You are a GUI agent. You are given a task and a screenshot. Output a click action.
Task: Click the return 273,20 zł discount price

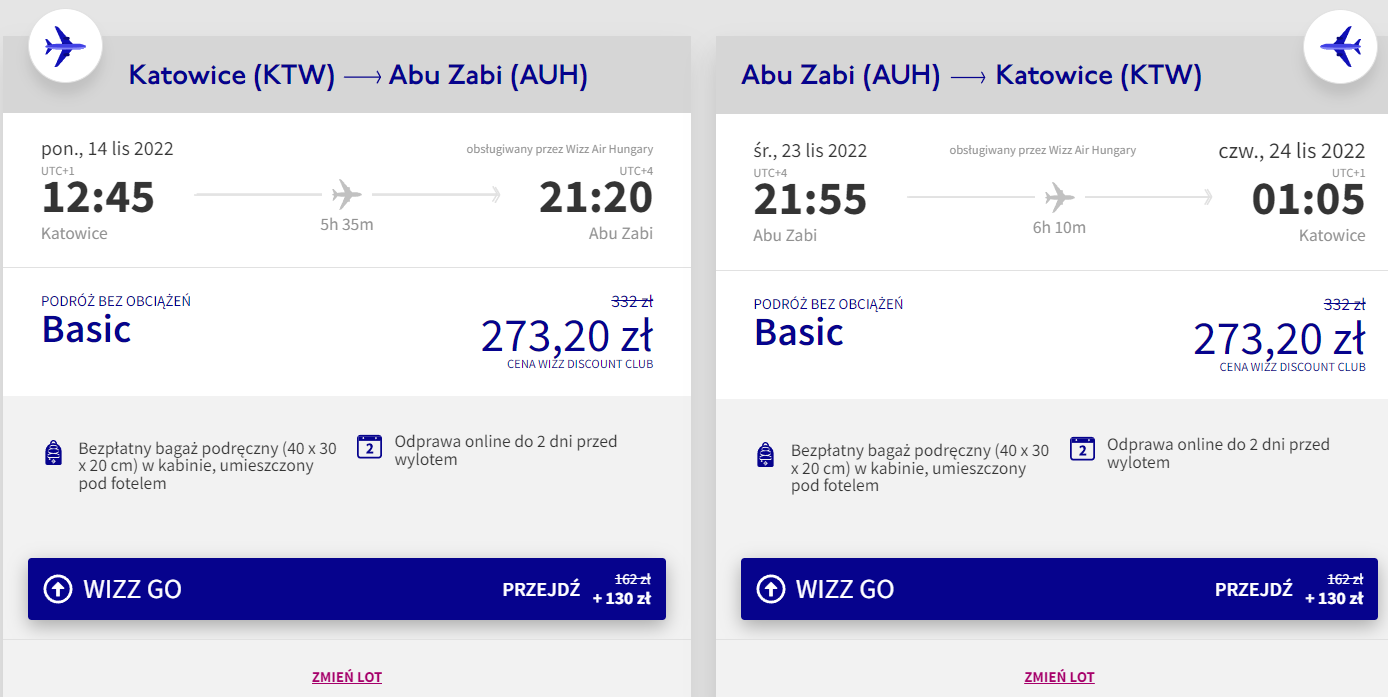point(1279,339)
